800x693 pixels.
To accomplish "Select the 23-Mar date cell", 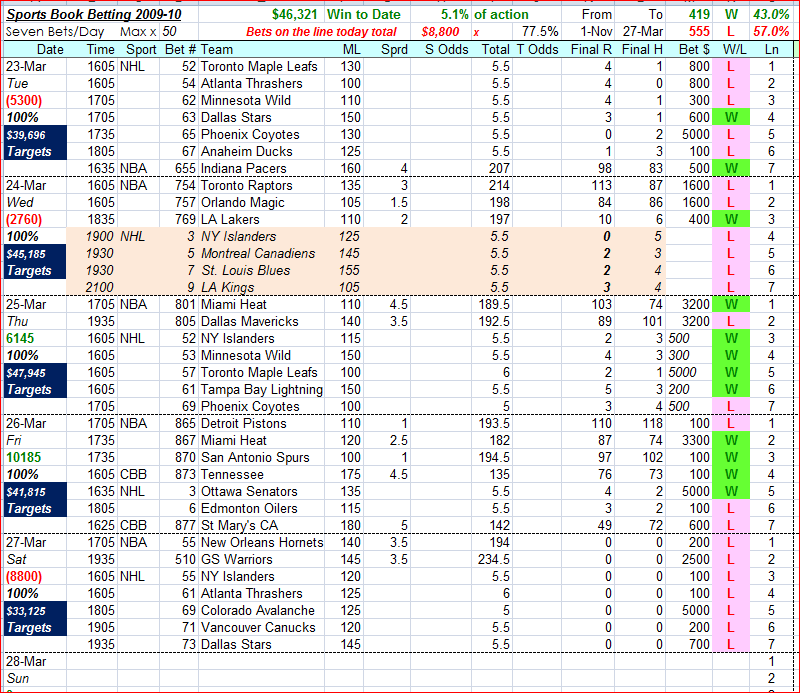I will coord(35,66).
